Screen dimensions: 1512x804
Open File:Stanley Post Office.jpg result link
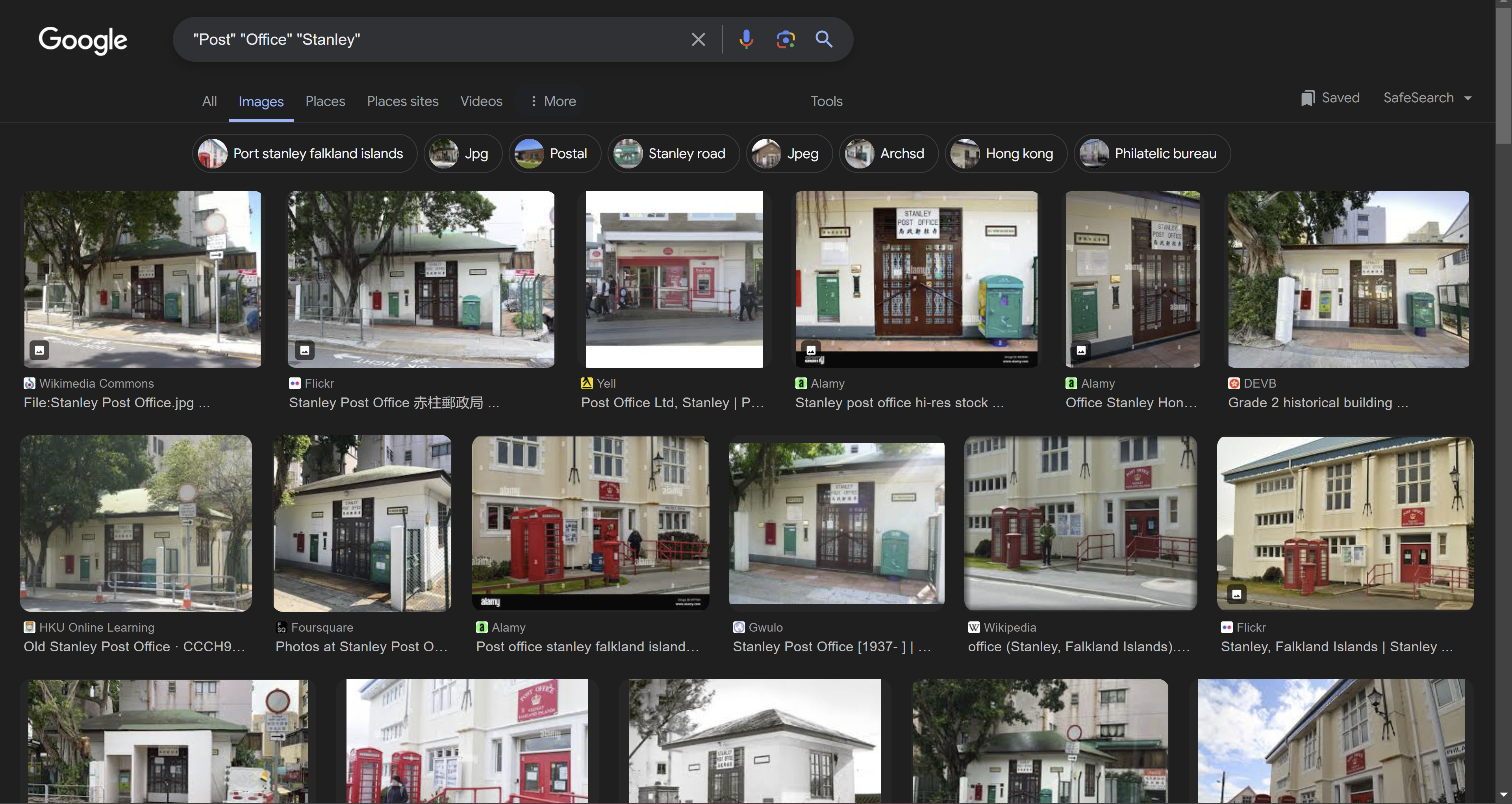coord(116,403)
